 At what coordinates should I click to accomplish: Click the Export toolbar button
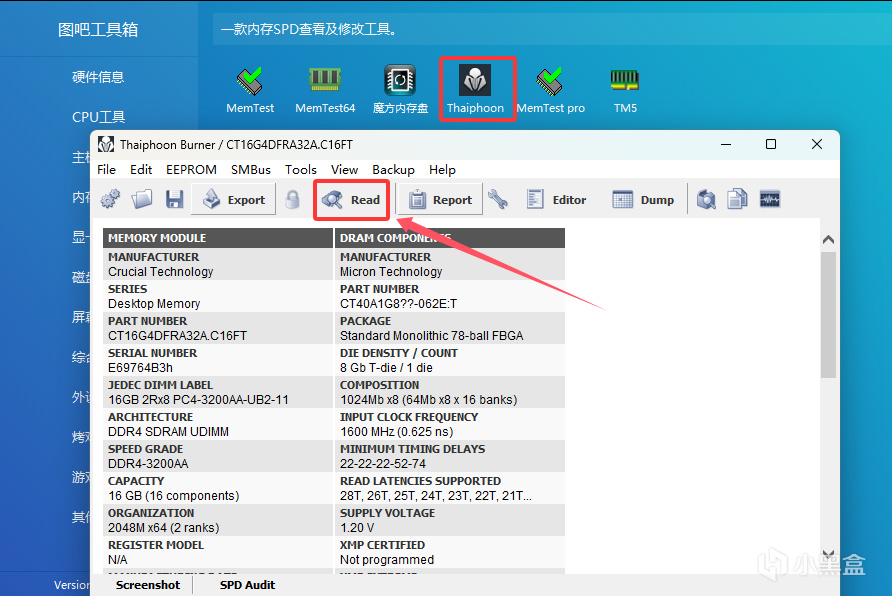[234, 200]
